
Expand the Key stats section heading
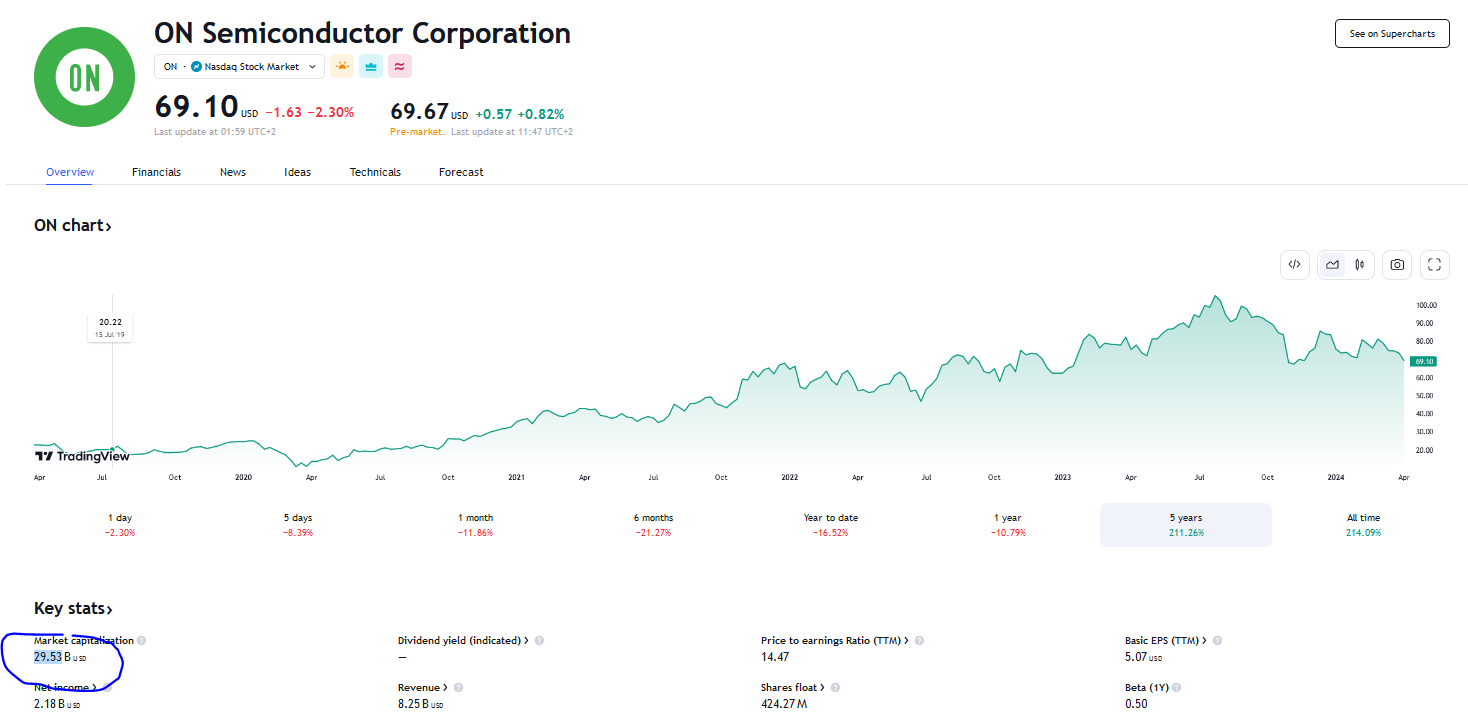pyautogui.click(x=74, y=608)
